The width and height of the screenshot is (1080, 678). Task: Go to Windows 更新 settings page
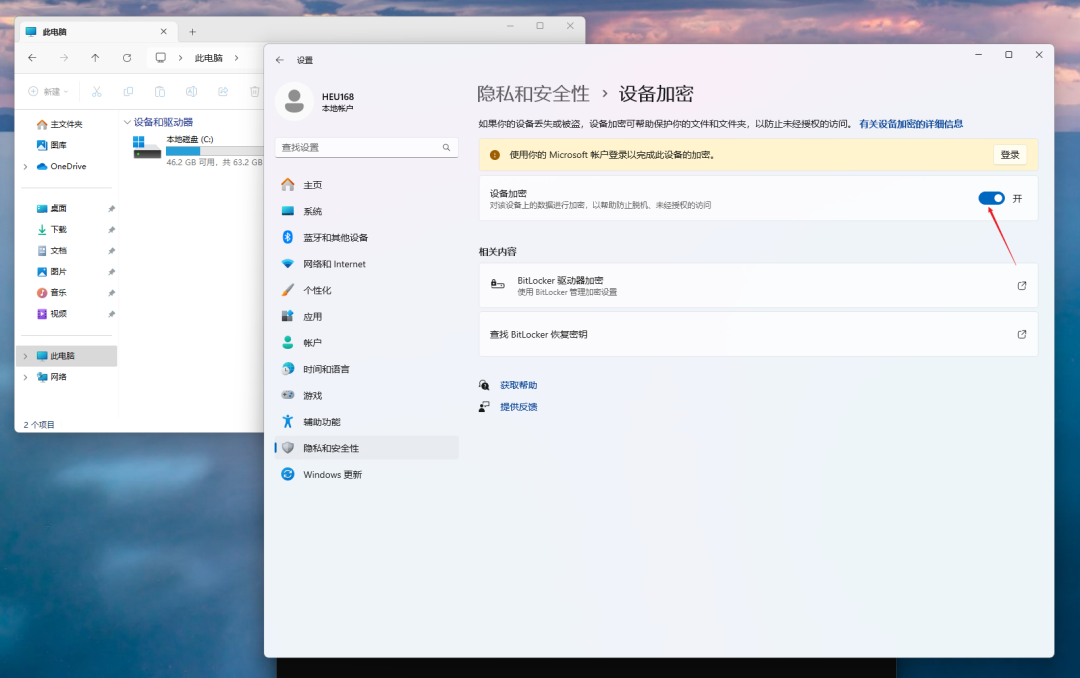click(332, 474)
